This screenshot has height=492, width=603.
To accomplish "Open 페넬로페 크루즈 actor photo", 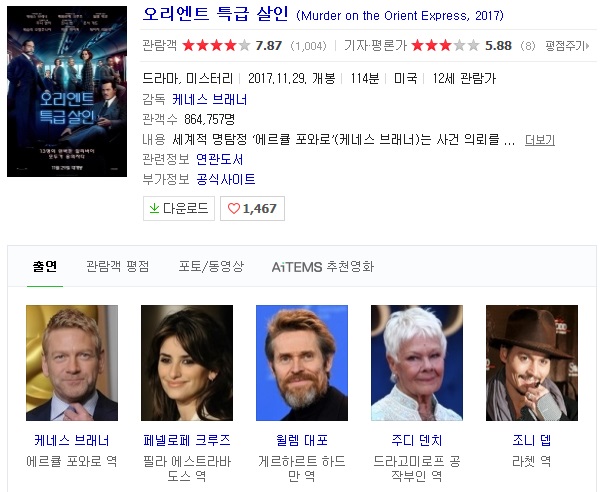I will coord(187,363).
